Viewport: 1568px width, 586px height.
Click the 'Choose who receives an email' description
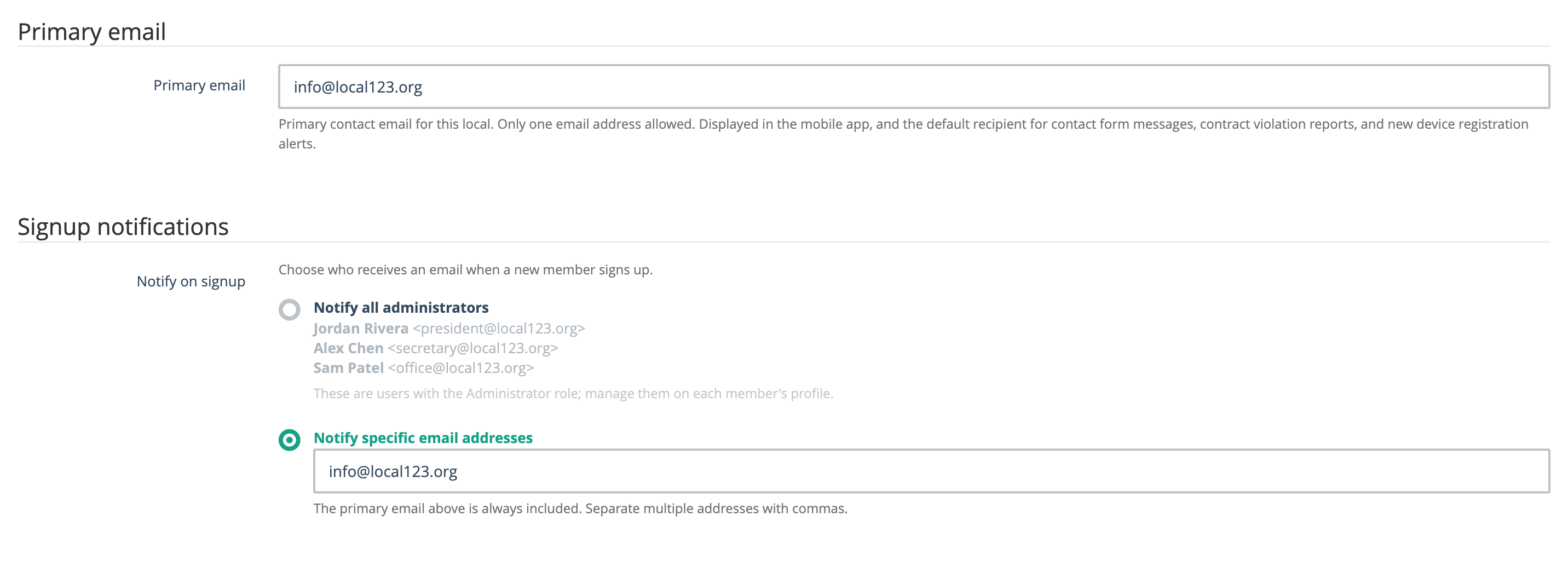[465, 269]
